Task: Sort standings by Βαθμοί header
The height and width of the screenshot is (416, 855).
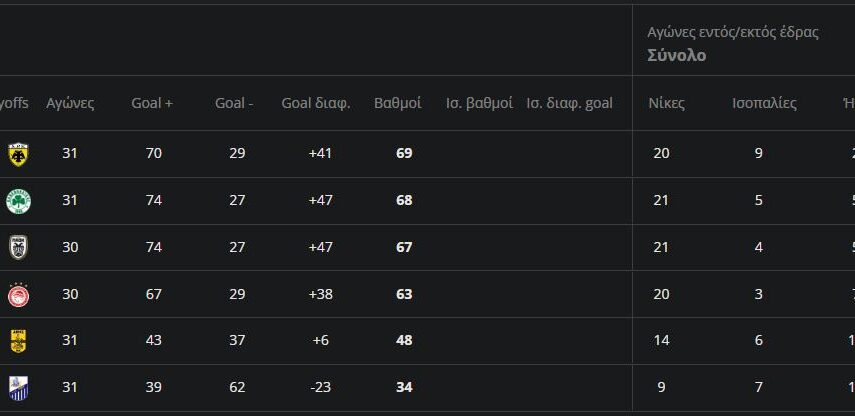Action: tap(398, 103)
